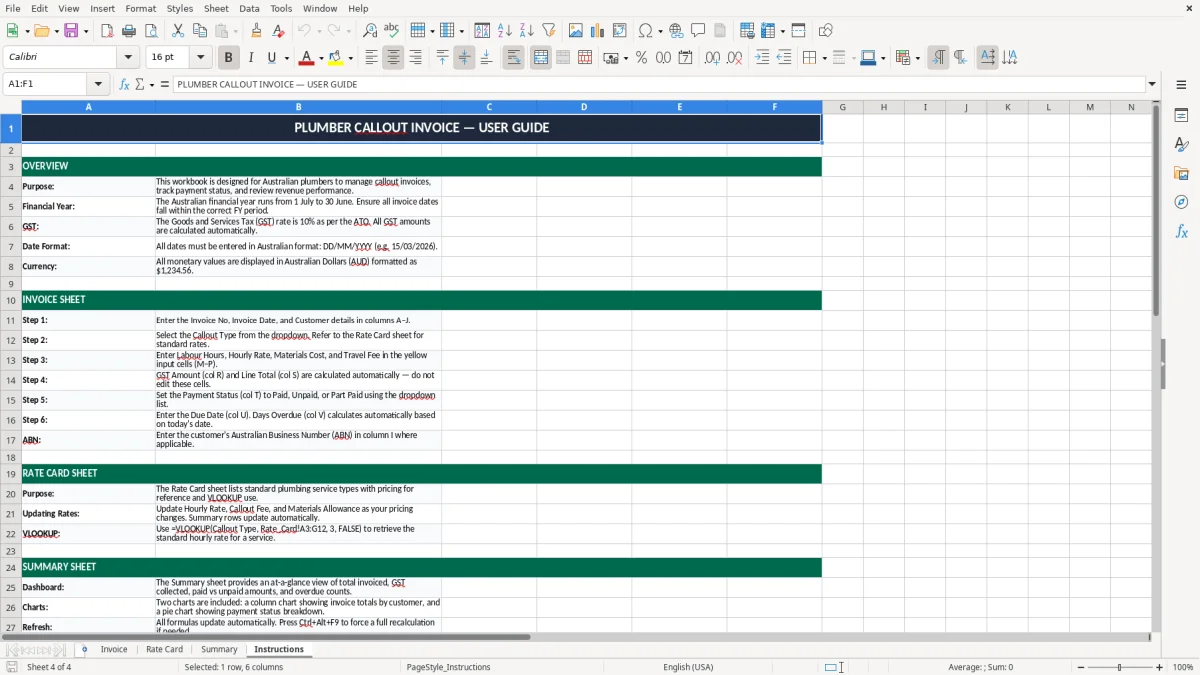Toggle Bold formatting
Image resolution: width=1200 pixels, height=675 pixels.
228,58
